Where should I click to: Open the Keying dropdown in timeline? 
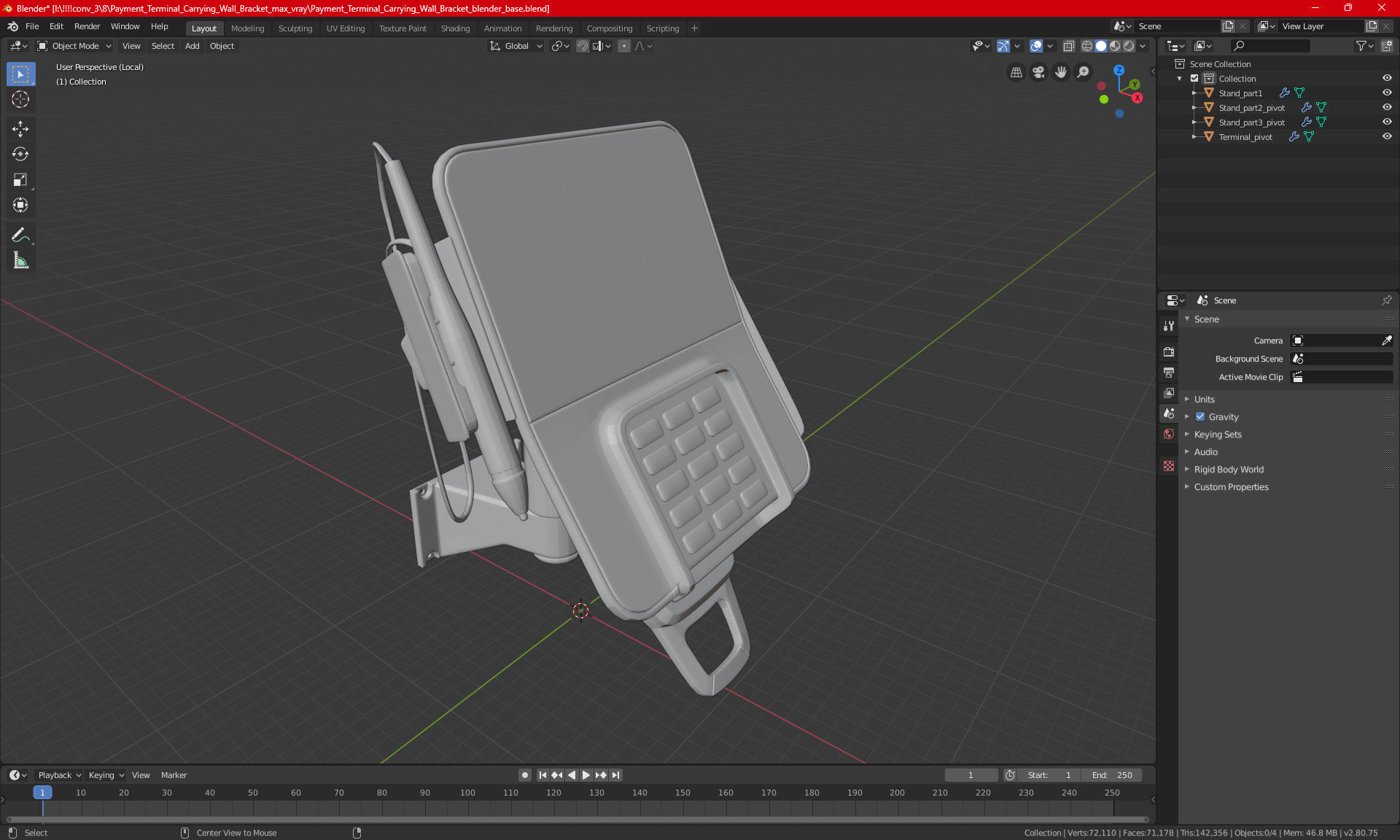(106, 775)
